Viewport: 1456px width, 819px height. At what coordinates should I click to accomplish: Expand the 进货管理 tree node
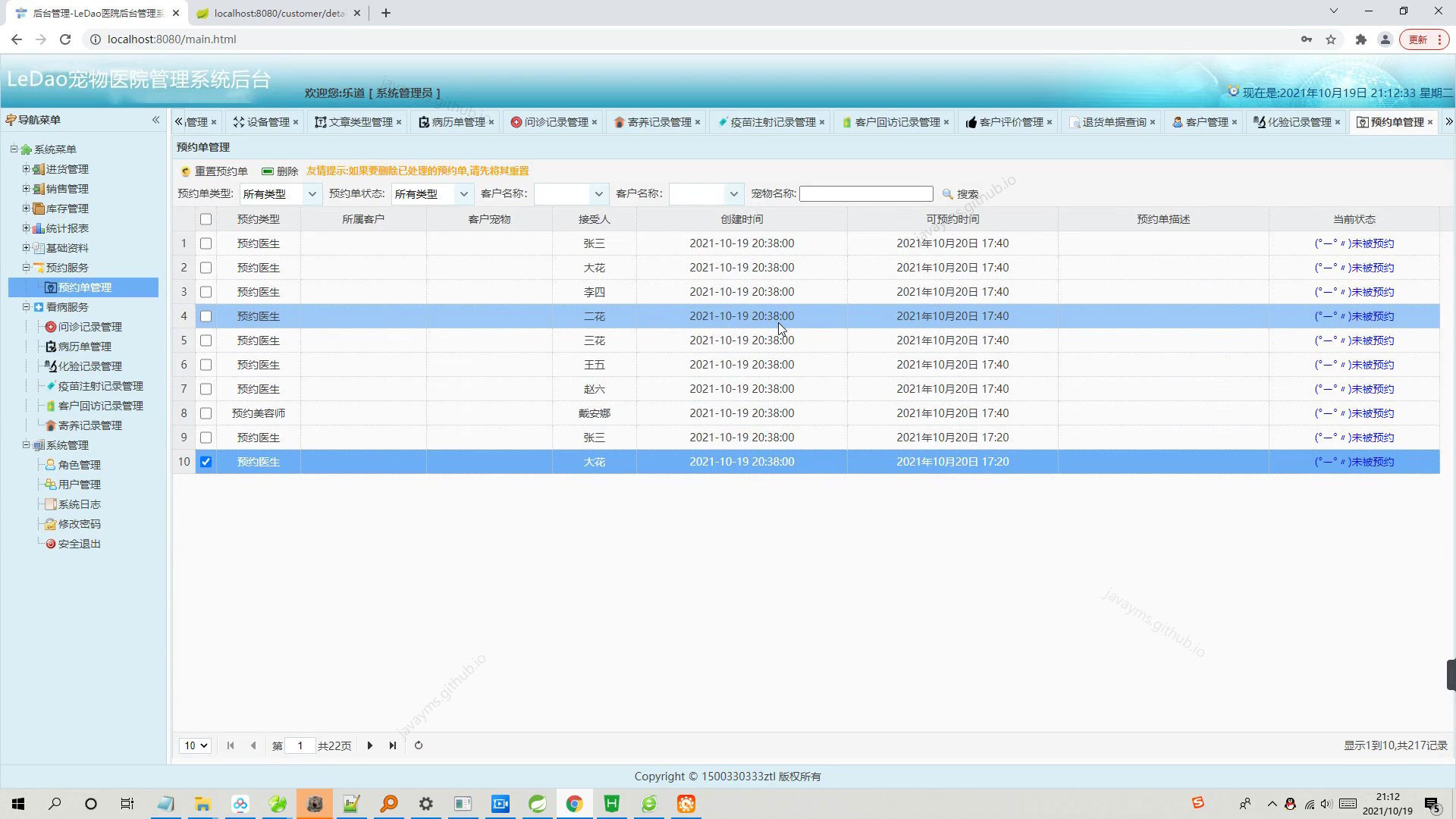click(x=26, y=169)
